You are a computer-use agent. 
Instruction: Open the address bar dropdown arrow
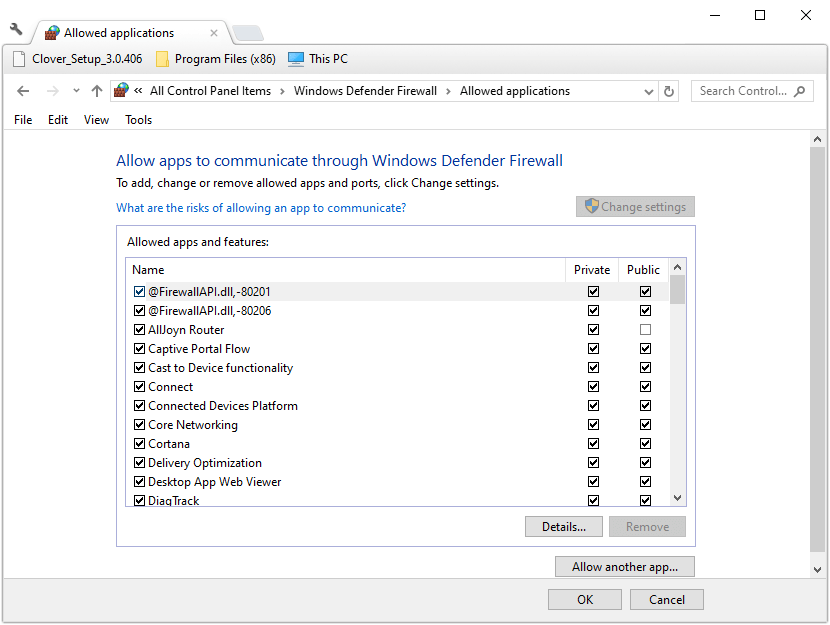click(649, 90)
